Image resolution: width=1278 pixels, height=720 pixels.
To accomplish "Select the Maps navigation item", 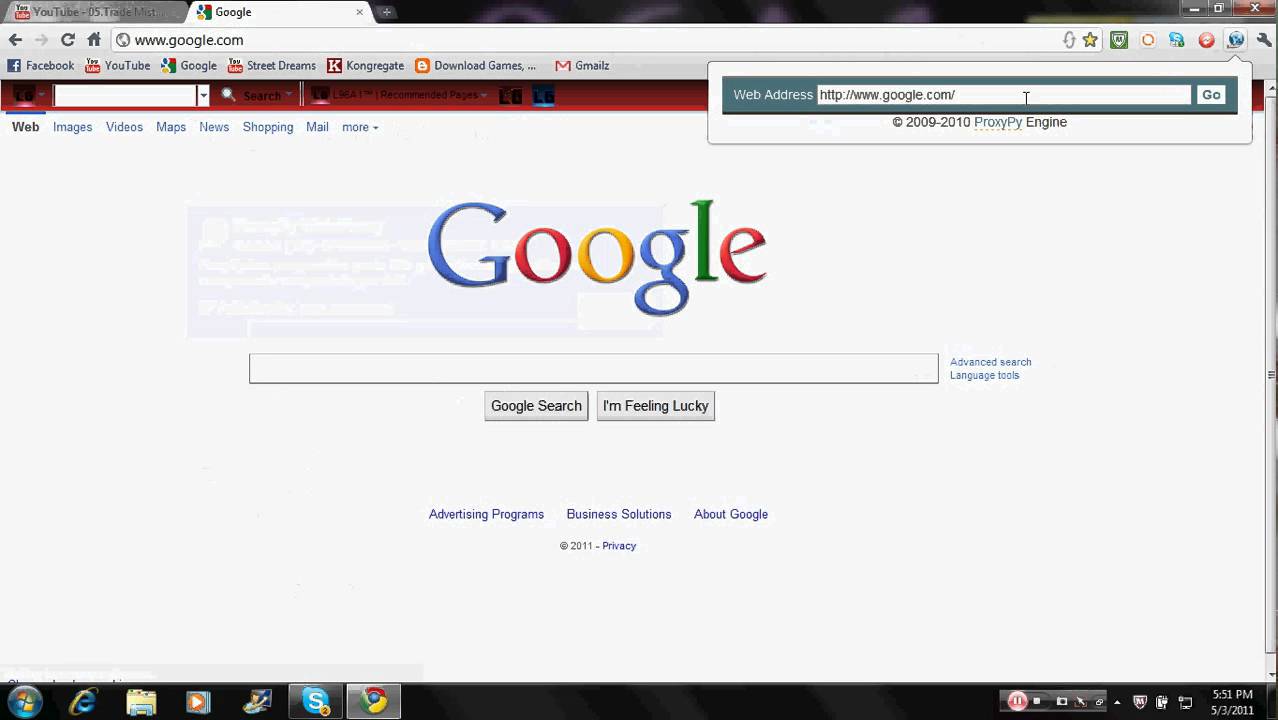I will (171, 127).
